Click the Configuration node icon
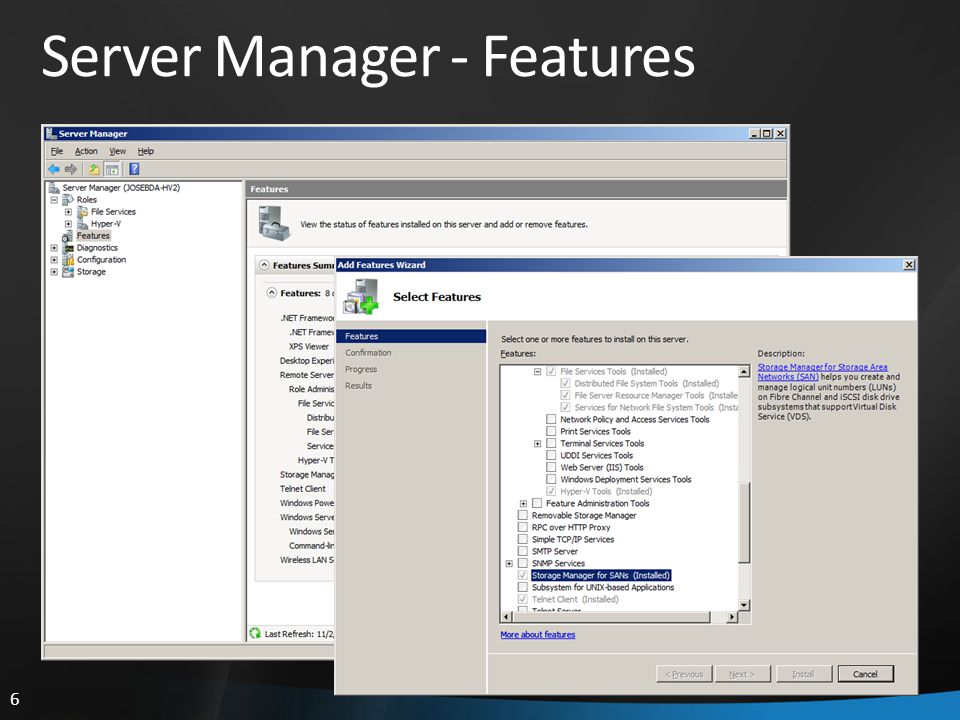Screen dimensions: 960x720 click(x=69, y=260)
